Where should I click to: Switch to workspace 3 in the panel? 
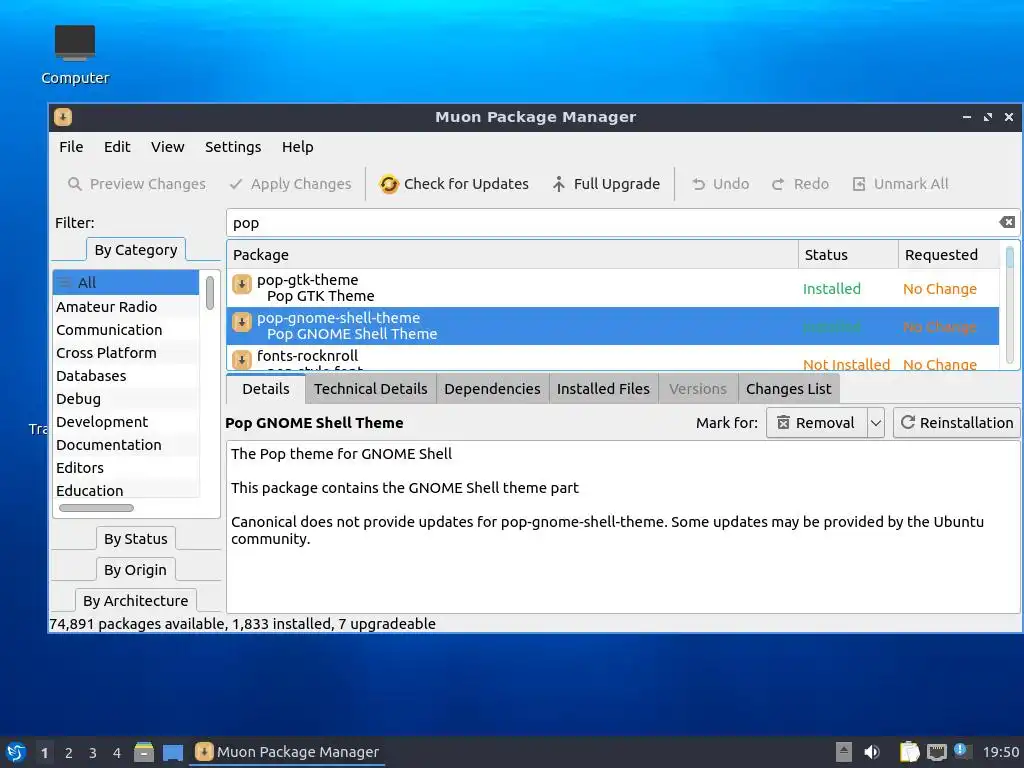coord(93,753)
